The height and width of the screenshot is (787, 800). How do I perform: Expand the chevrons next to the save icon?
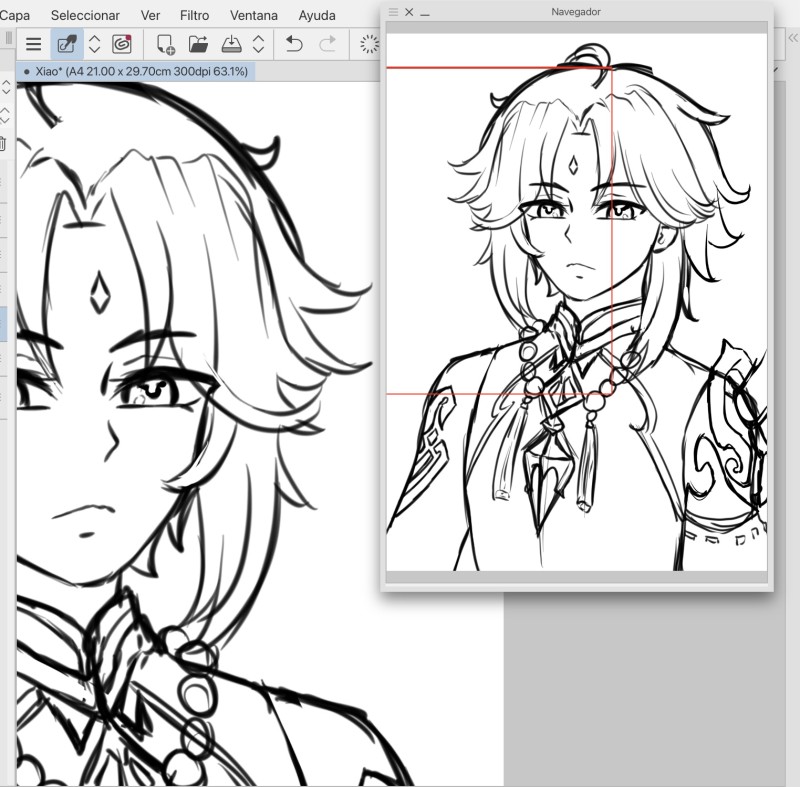tap(259, 44)
